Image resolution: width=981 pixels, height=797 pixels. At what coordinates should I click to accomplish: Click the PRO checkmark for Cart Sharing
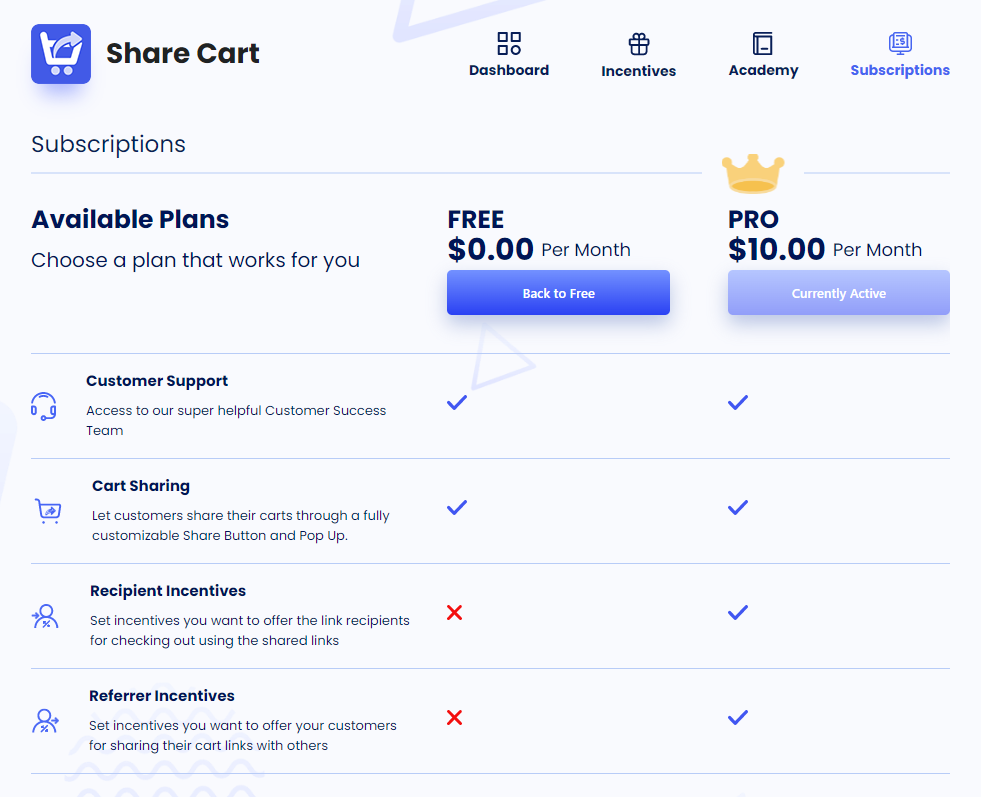(x=738, y=507)
